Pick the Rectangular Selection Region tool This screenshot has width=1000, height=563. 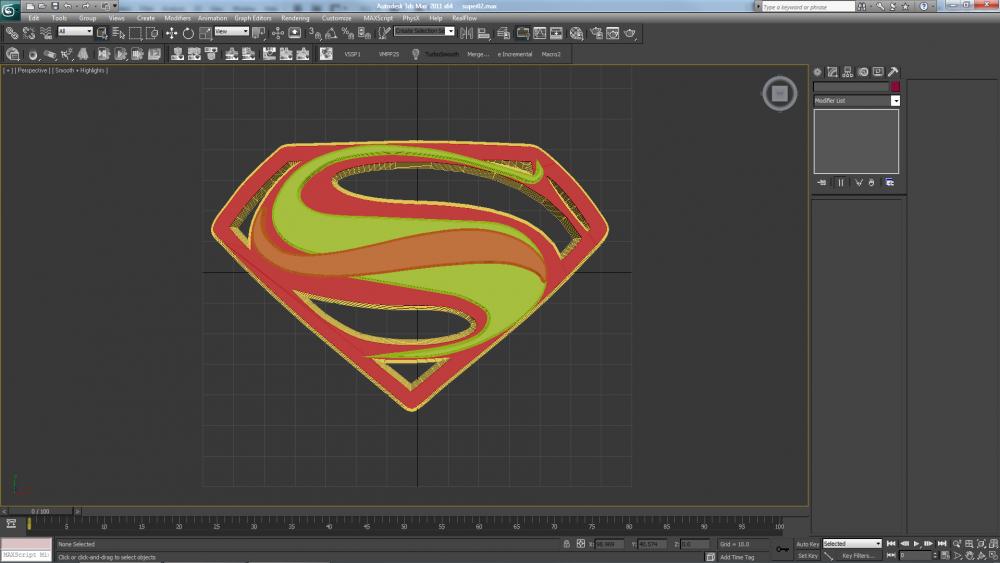pos(135,33)
